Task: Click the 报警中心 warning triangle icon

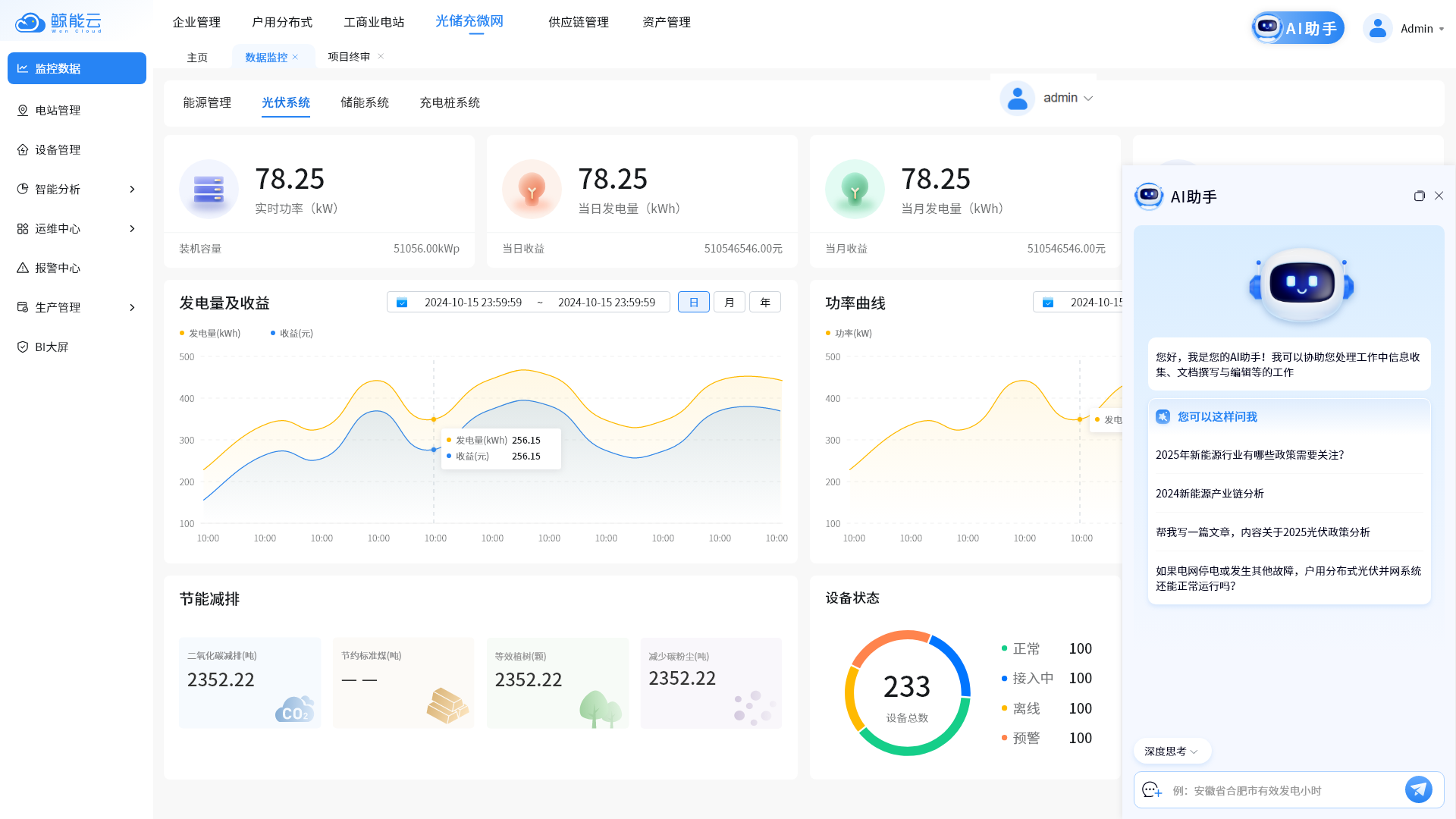Action: point(23,268)
